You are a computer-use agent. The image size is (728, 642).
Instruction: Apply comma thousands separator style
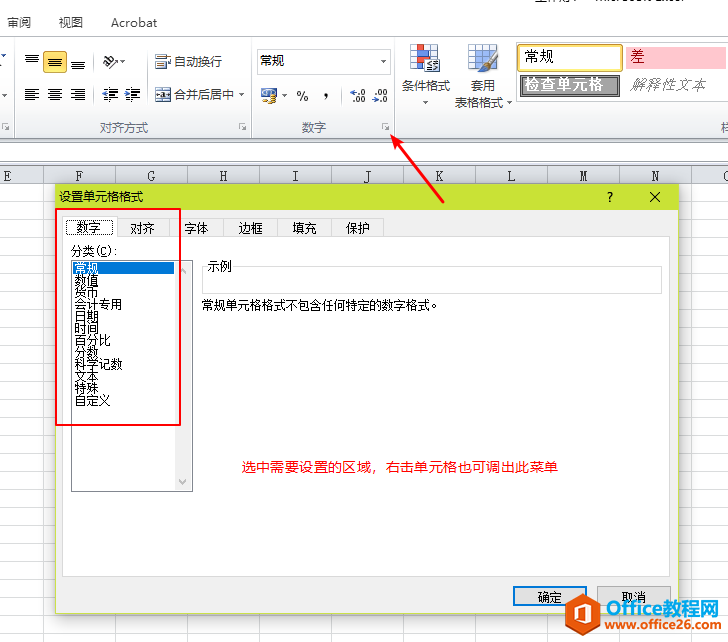(x=326, y=96)
